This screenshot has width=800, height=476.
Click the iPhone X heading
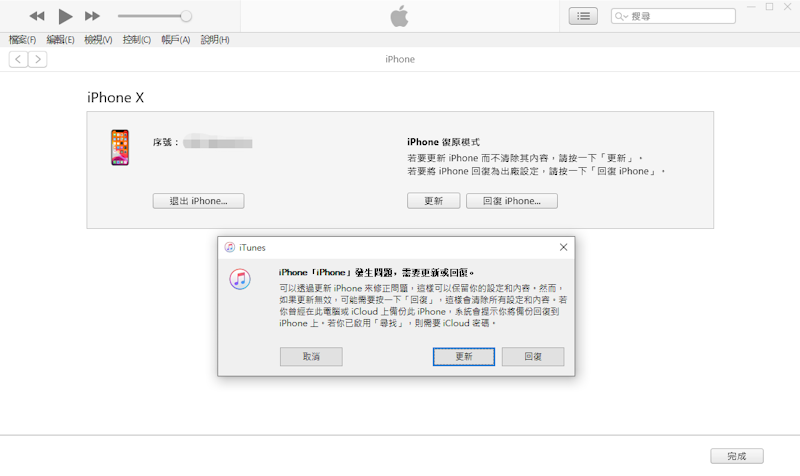(x=115, y=97)
